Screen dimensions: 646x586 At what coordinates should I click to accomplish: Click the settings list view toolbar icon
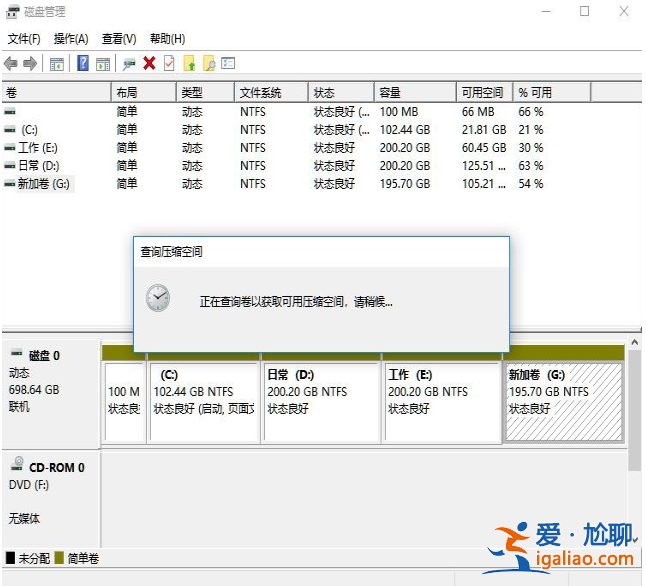coord(228,63)
